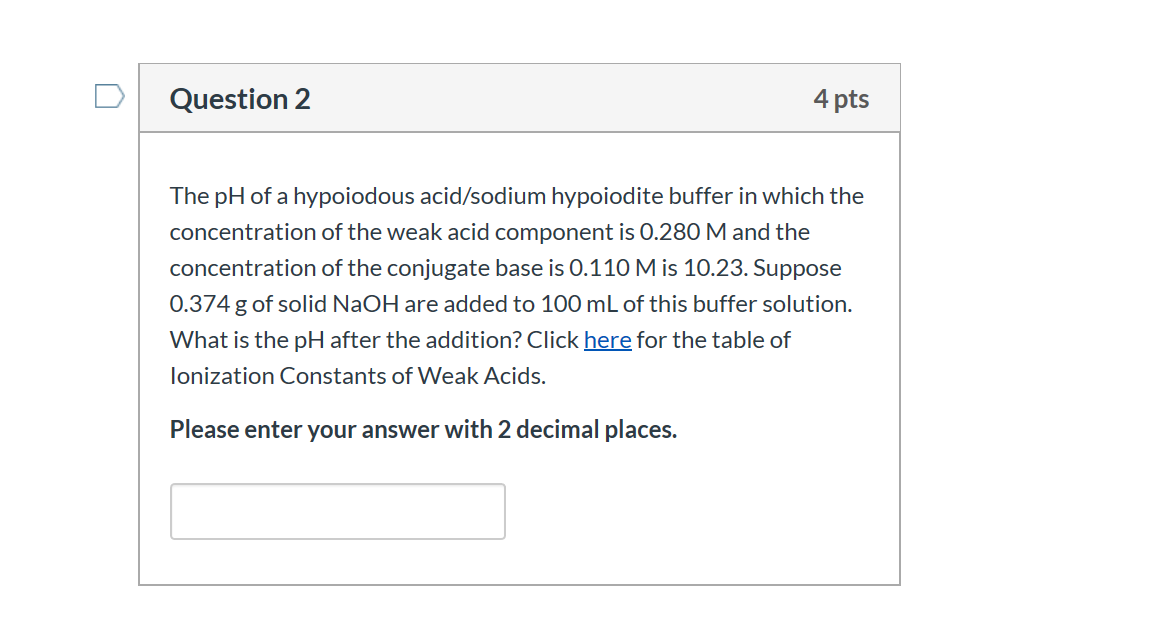
Task: Select the bold answer-format instruction line
Action: point(423,428)
